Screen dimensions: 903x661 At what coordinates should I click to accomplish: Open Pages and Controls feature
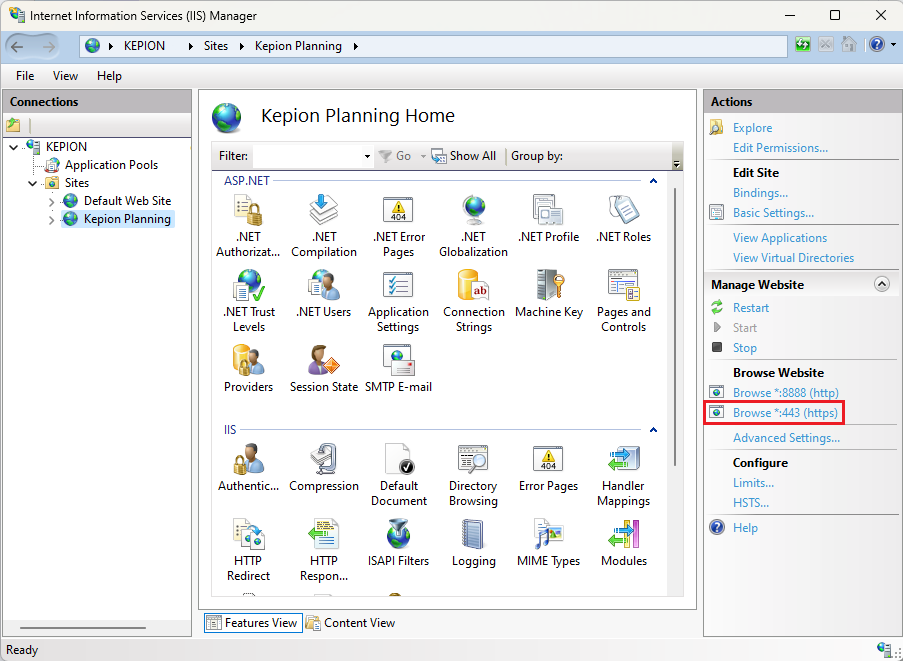624,301
